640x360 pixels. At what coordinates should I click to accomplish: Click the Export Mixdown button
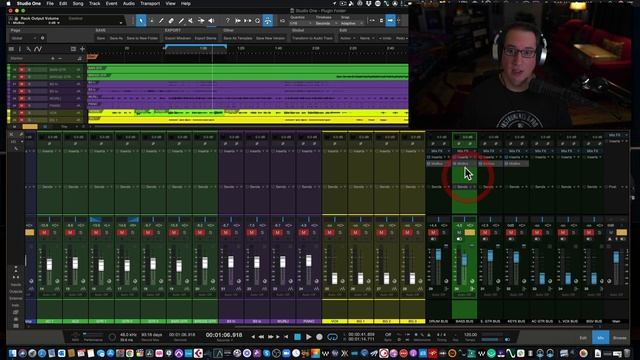178,38
